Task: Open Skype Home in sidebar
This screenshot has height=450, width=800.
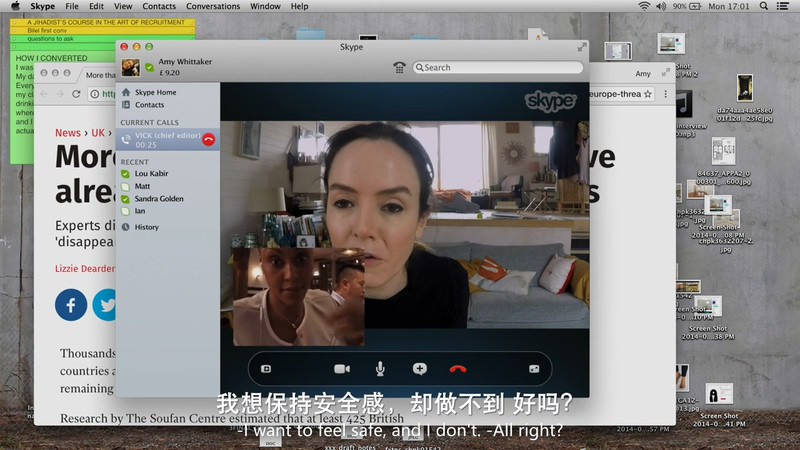Action: [155, 92]
